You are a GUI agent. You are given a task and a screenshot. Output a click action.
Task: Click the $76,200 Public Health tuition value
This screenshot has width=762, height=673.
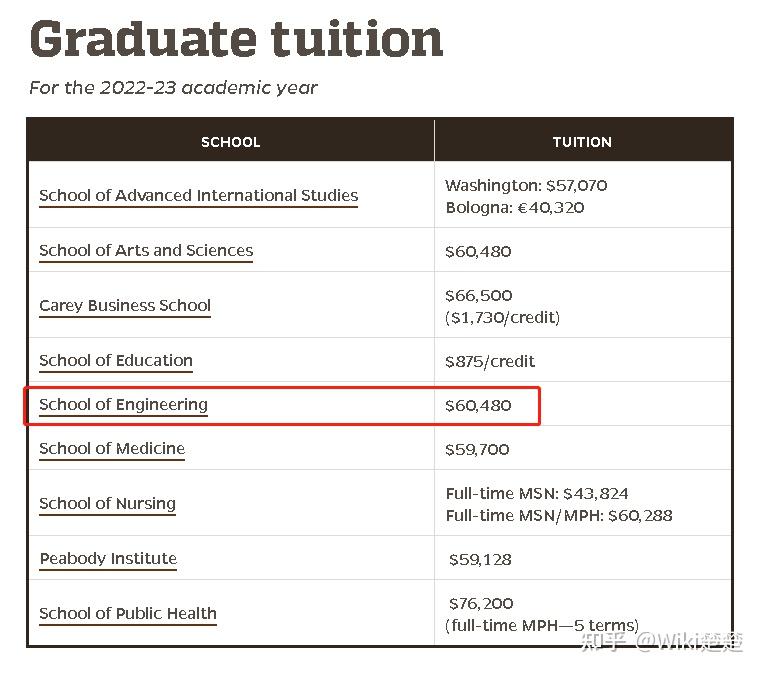click(482, 603)
